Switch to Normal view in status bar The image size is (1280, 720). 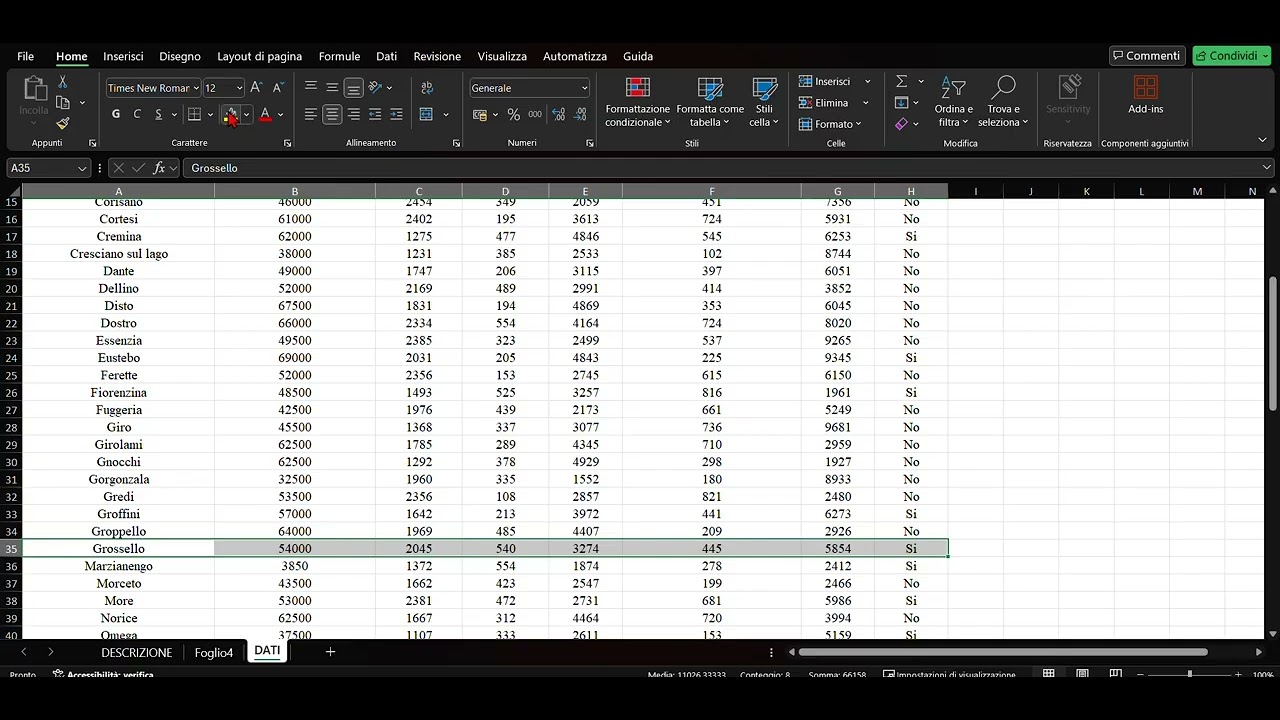pos(1049,674)
